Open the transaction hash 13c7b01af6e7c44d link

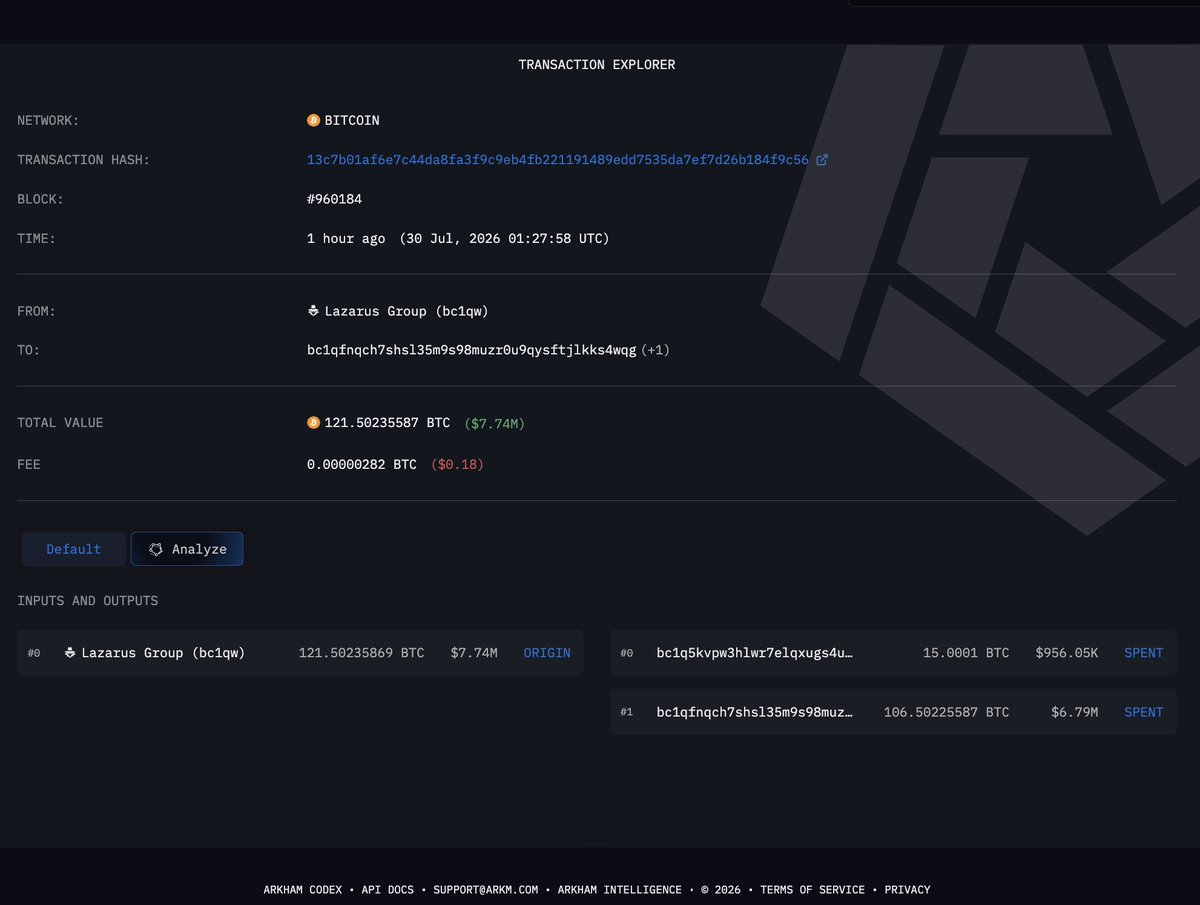pyautogui.click(x=558, y=160)
